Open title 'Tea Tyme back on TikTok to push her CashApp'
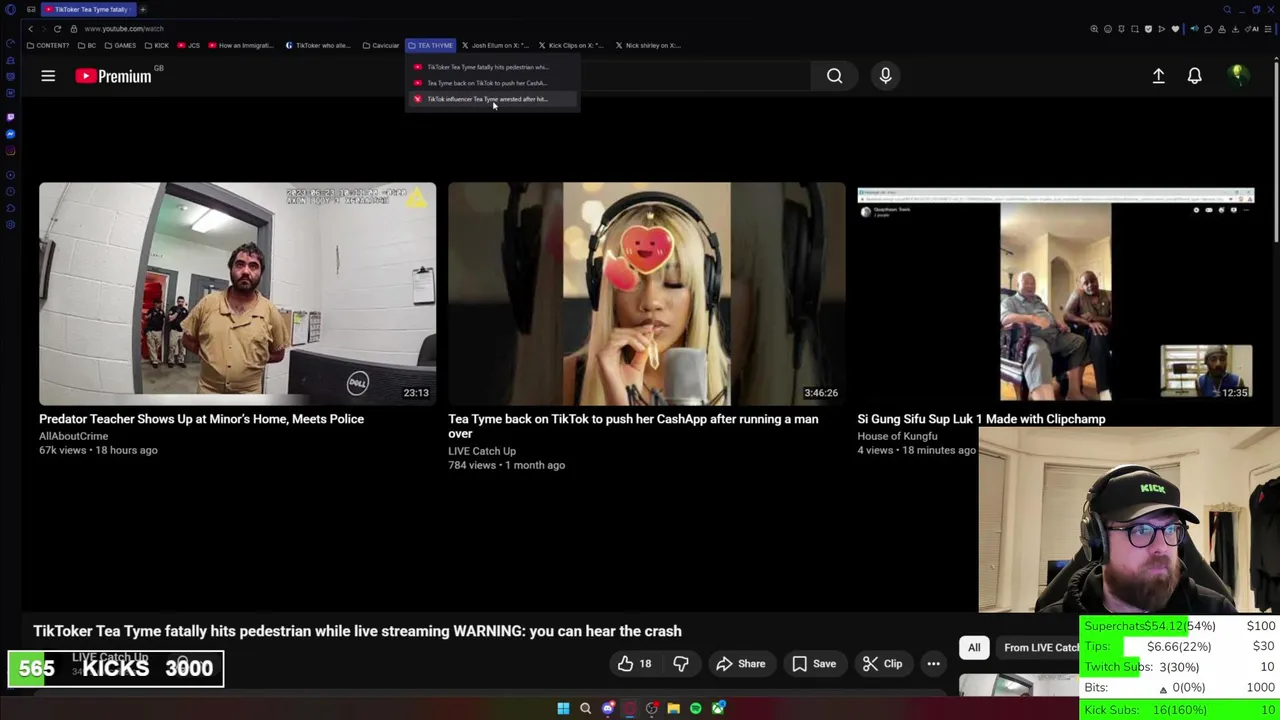Screen dimensions: 1280x720 click(x=633, y=427)
